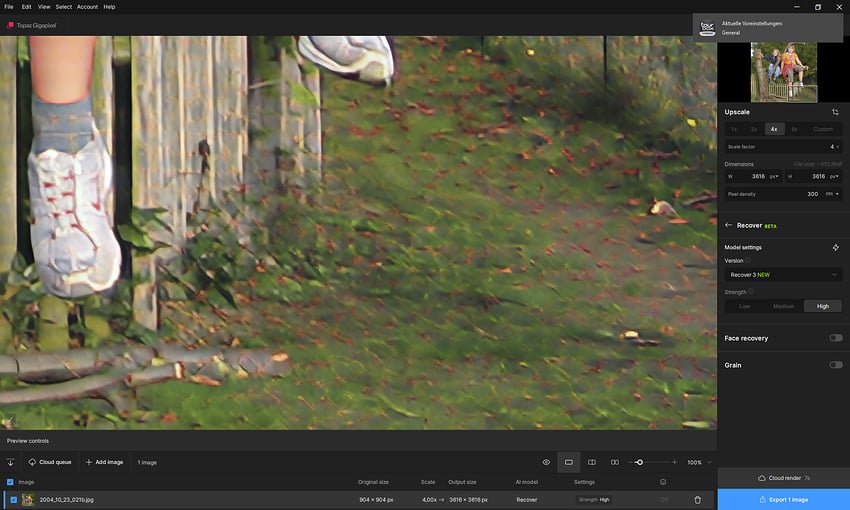Set Strength to Medium

point(783,306)
